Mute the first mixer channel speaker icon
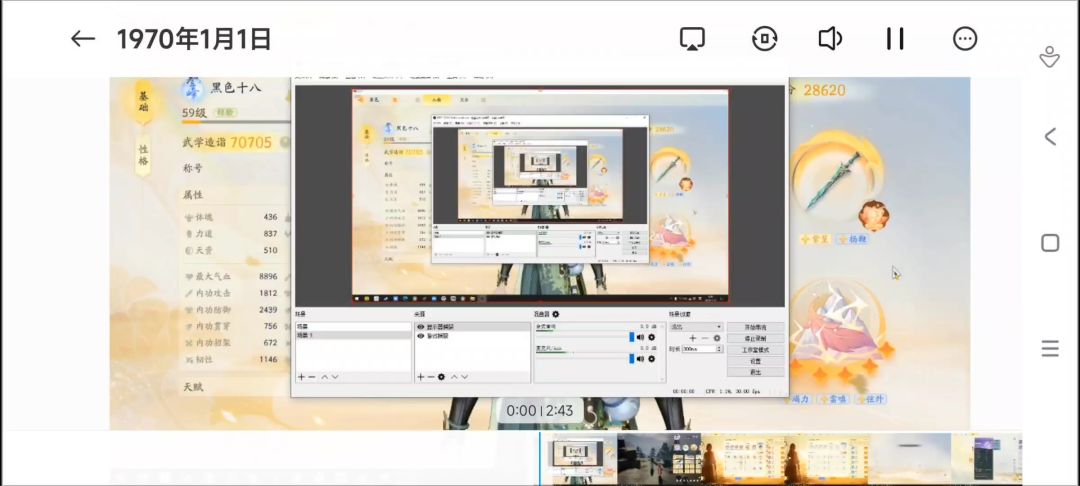Image resolution: width=1080 pixels, height=486 pixels. tap(641, 337)
